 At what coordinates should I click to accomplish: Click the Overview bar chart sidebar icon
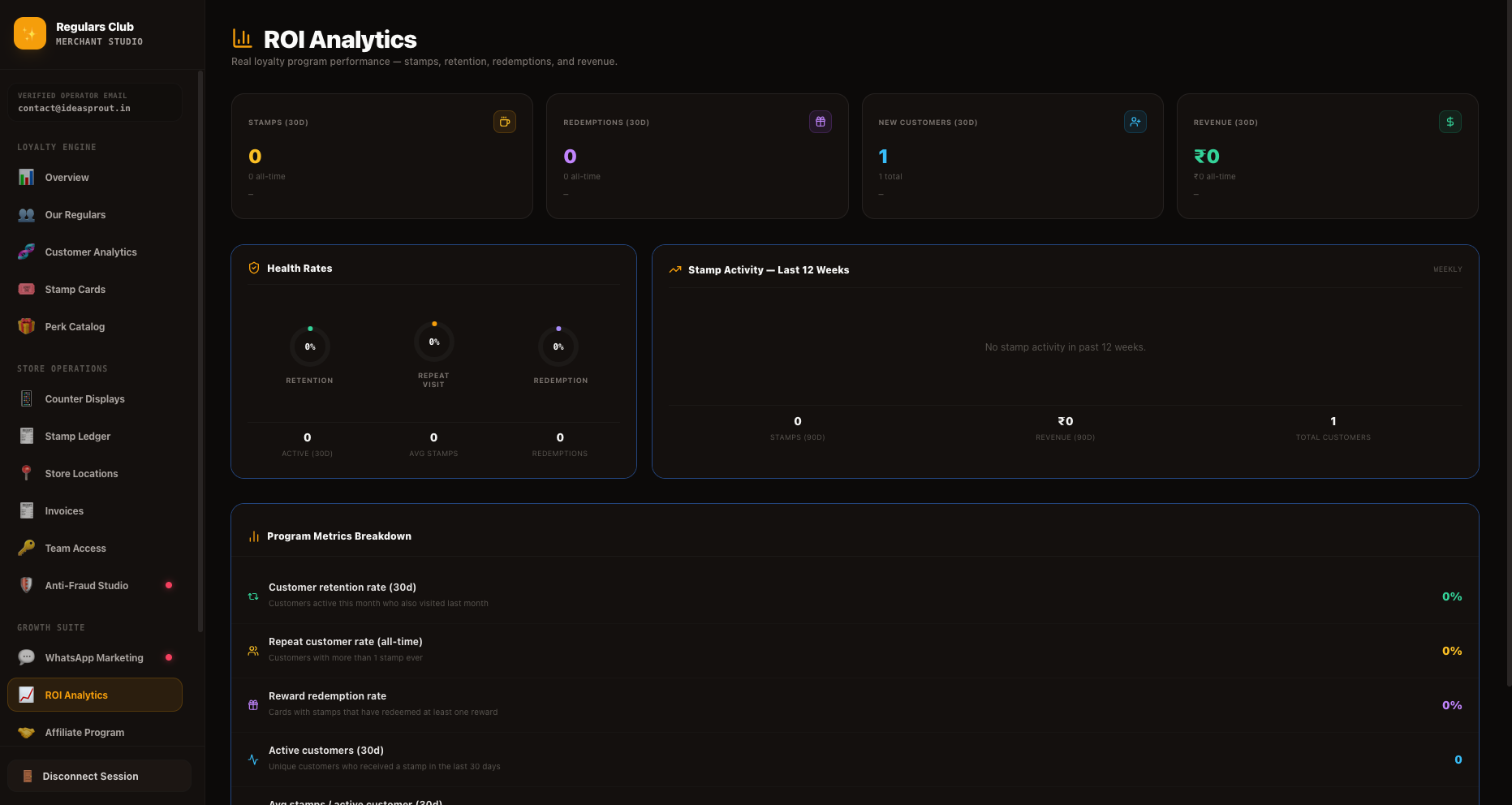(27, 177)
